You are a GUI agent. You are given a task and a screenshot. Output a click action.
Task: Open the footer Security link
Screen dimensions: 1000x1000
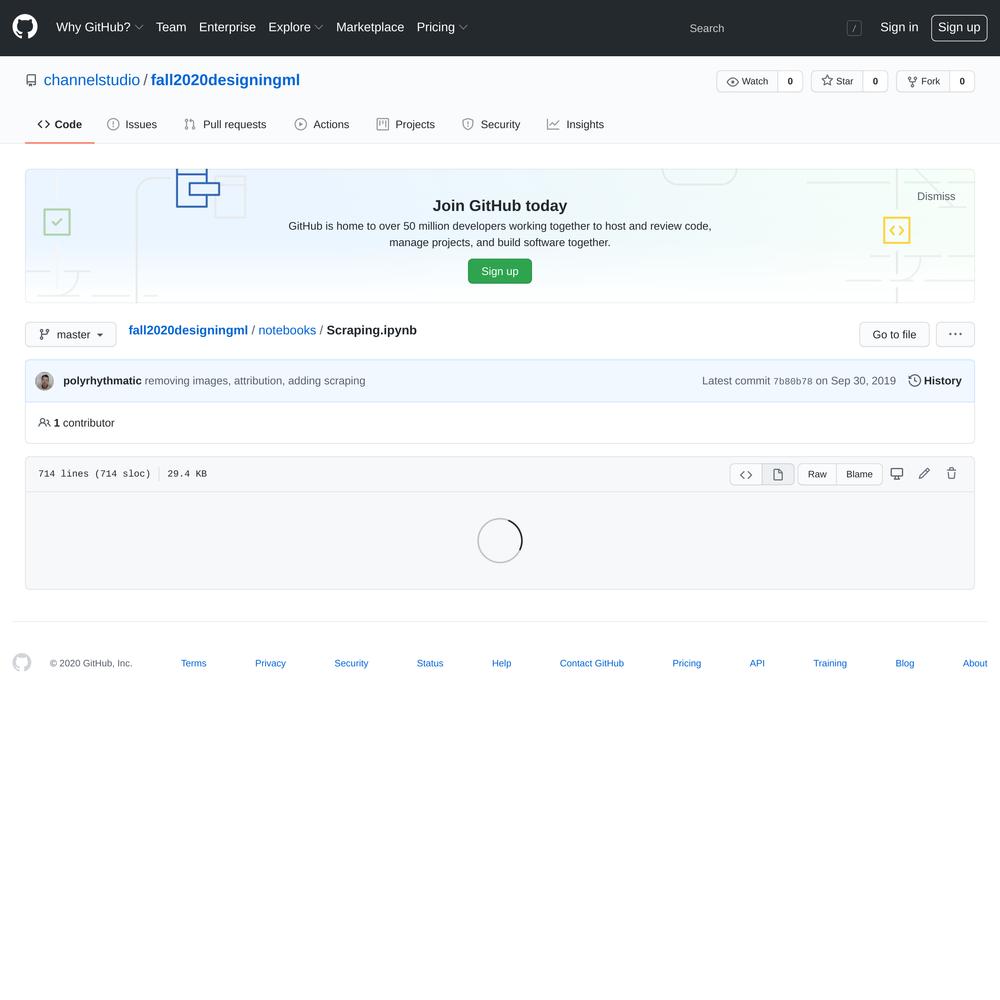click(x=351, y=663)
